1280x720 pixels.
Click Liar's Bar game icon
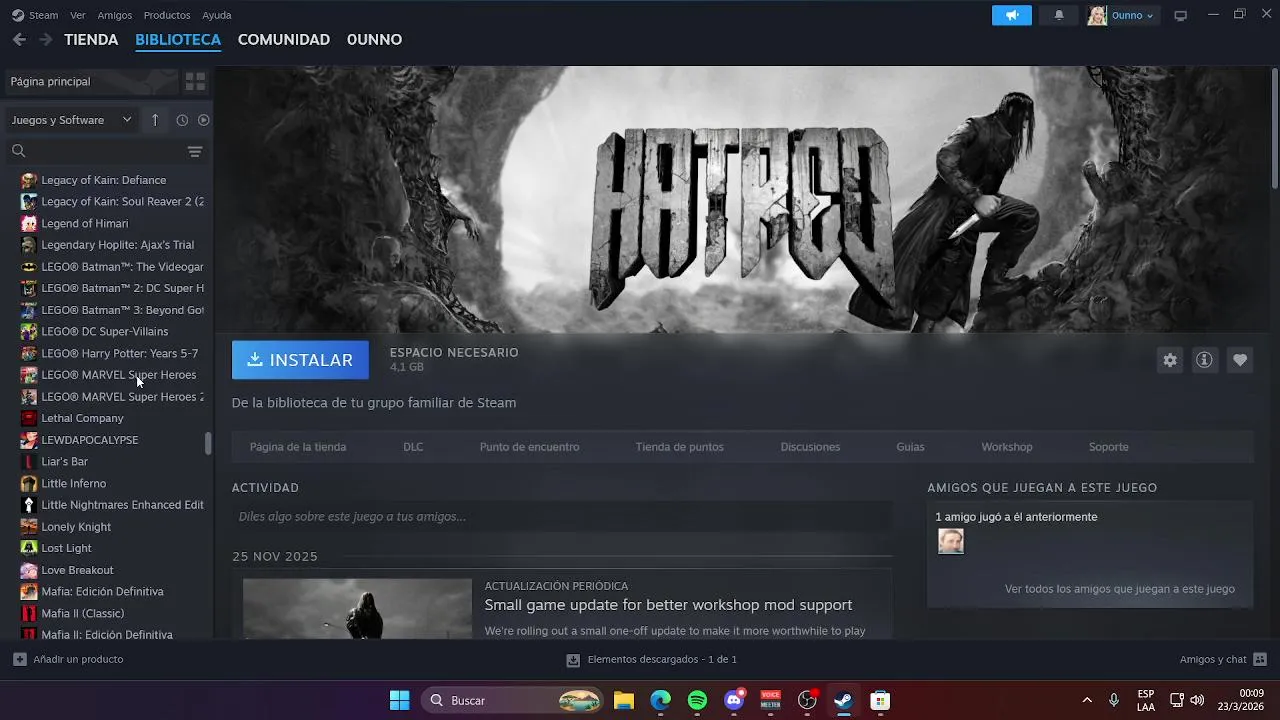coord(29,462)
